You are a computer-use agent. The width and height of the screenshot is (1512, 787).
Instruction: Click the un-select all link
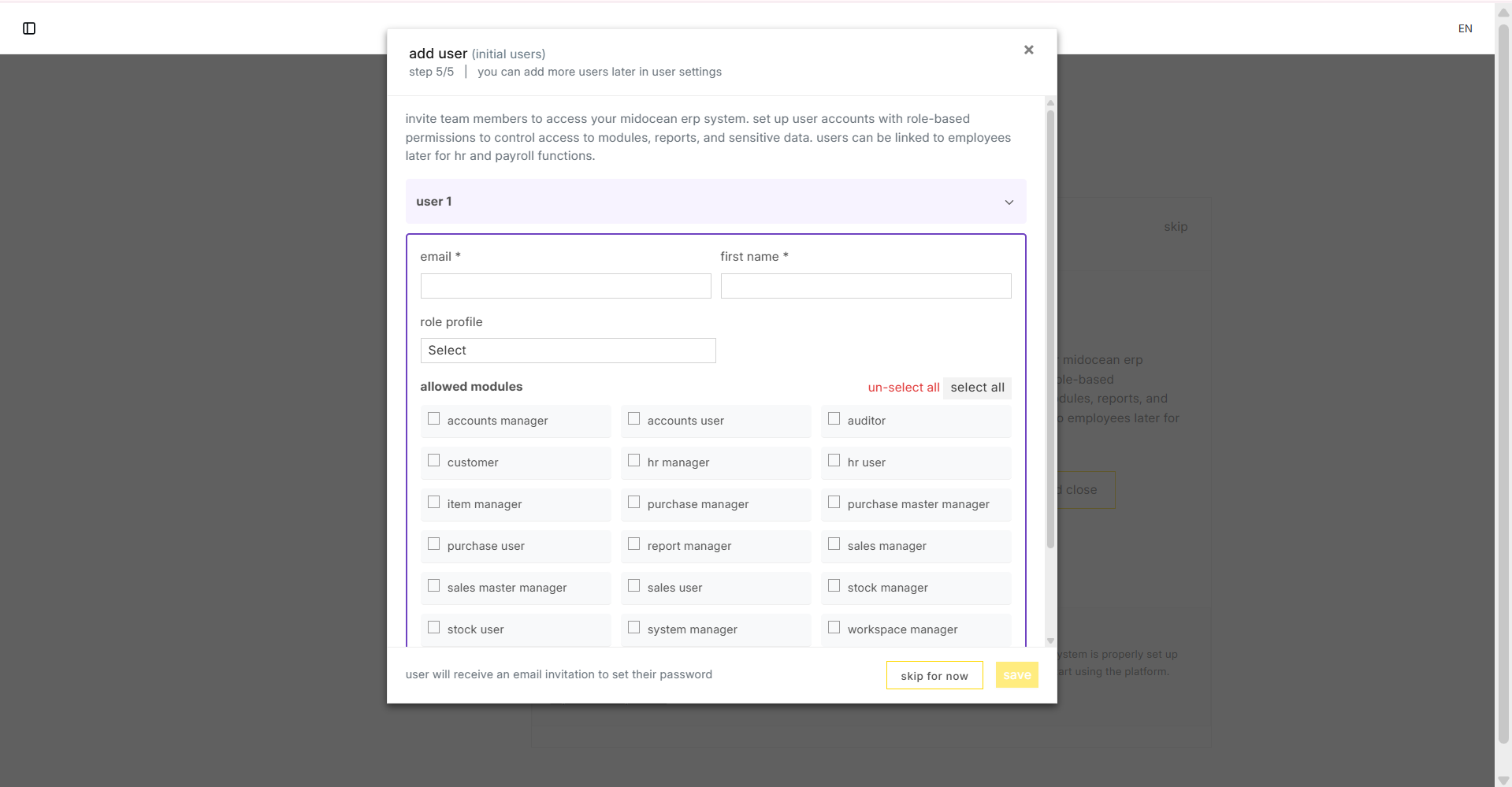[903, 387]
